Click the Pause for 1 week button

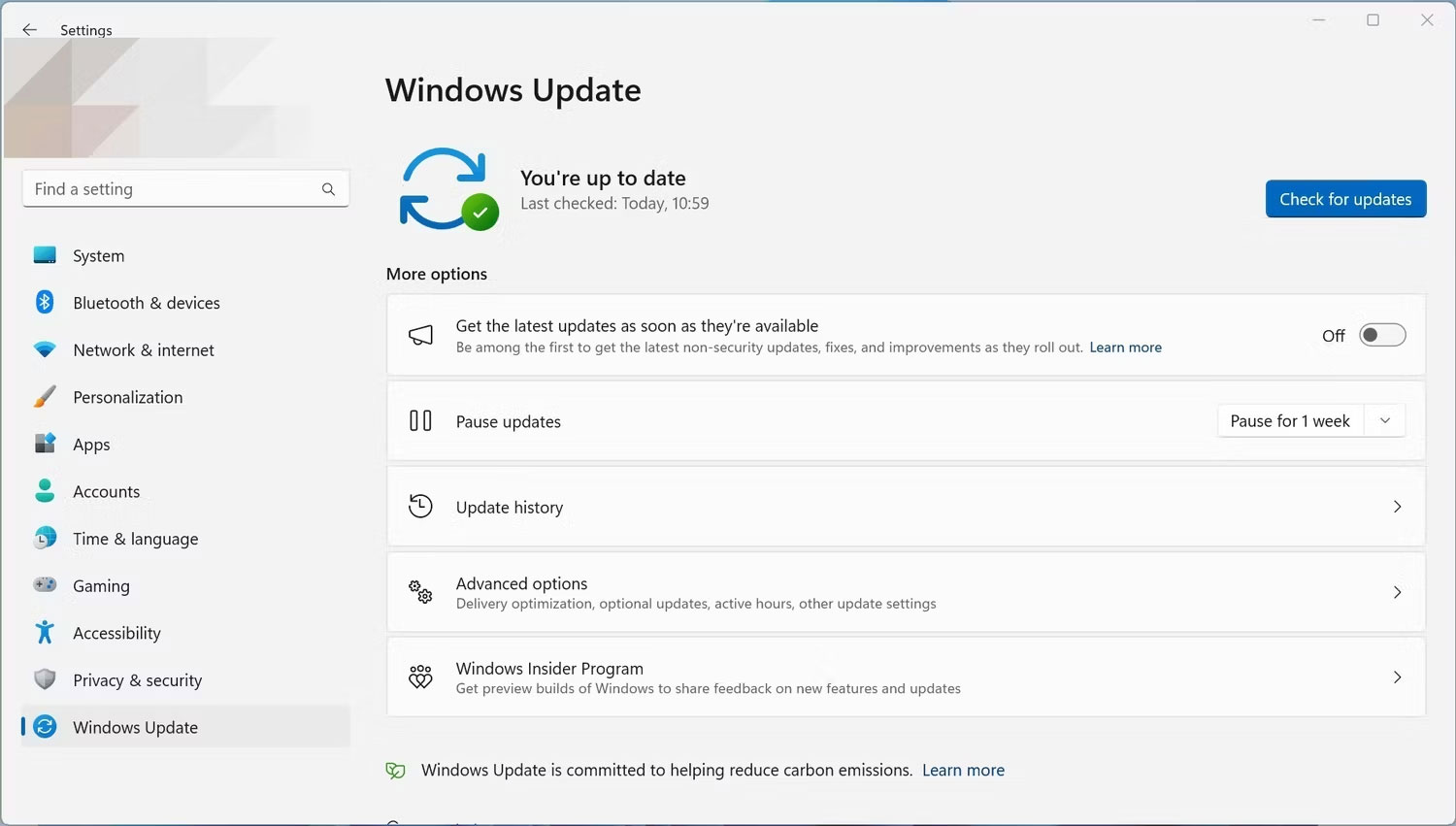[1289, 421]
